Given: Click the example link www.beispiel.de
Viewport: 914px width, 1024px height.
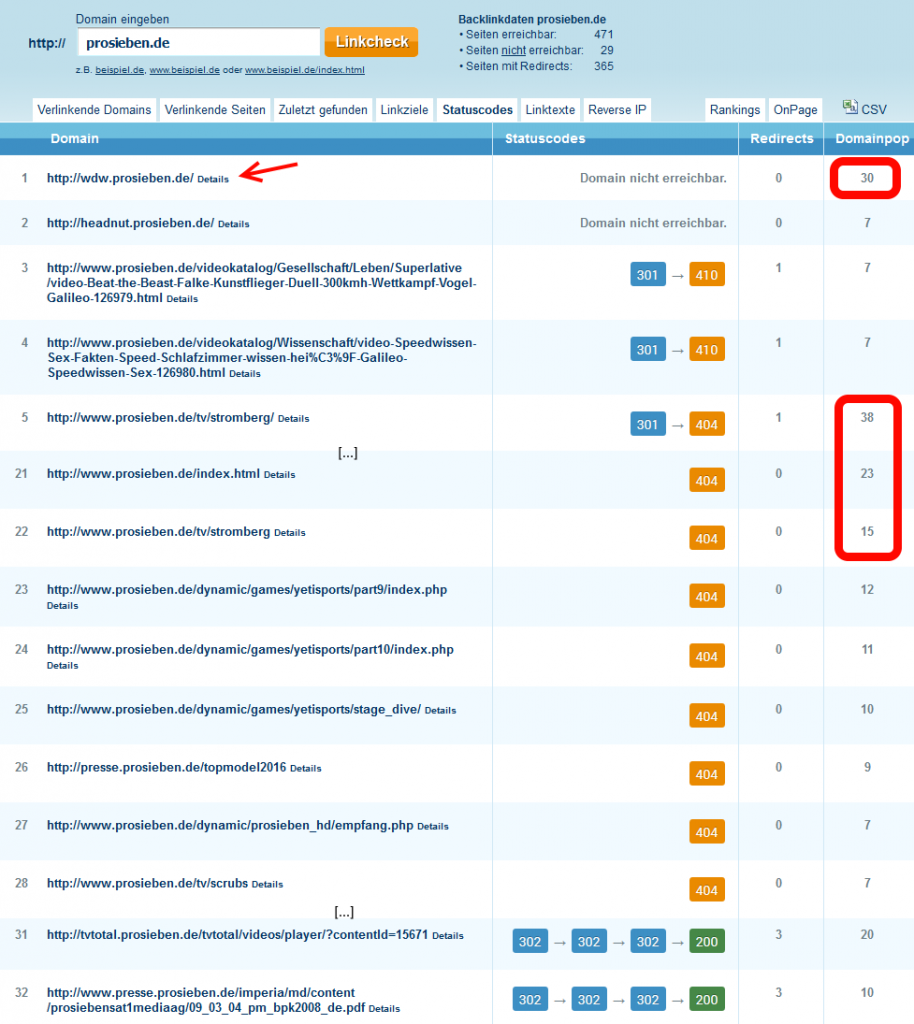Looking at the screenshot, I should pos(185,70).
